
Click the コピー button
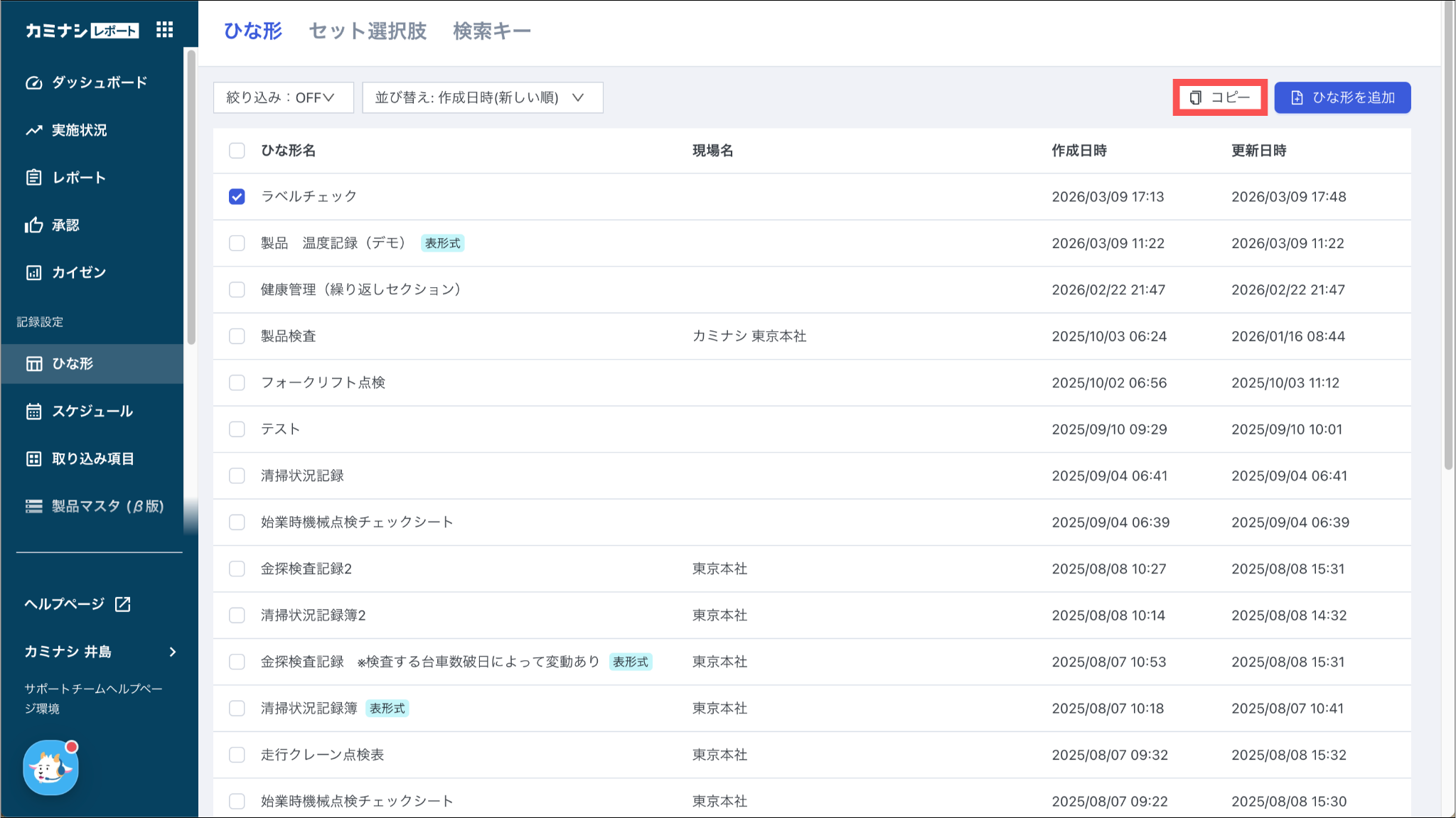pos(1219,97)
